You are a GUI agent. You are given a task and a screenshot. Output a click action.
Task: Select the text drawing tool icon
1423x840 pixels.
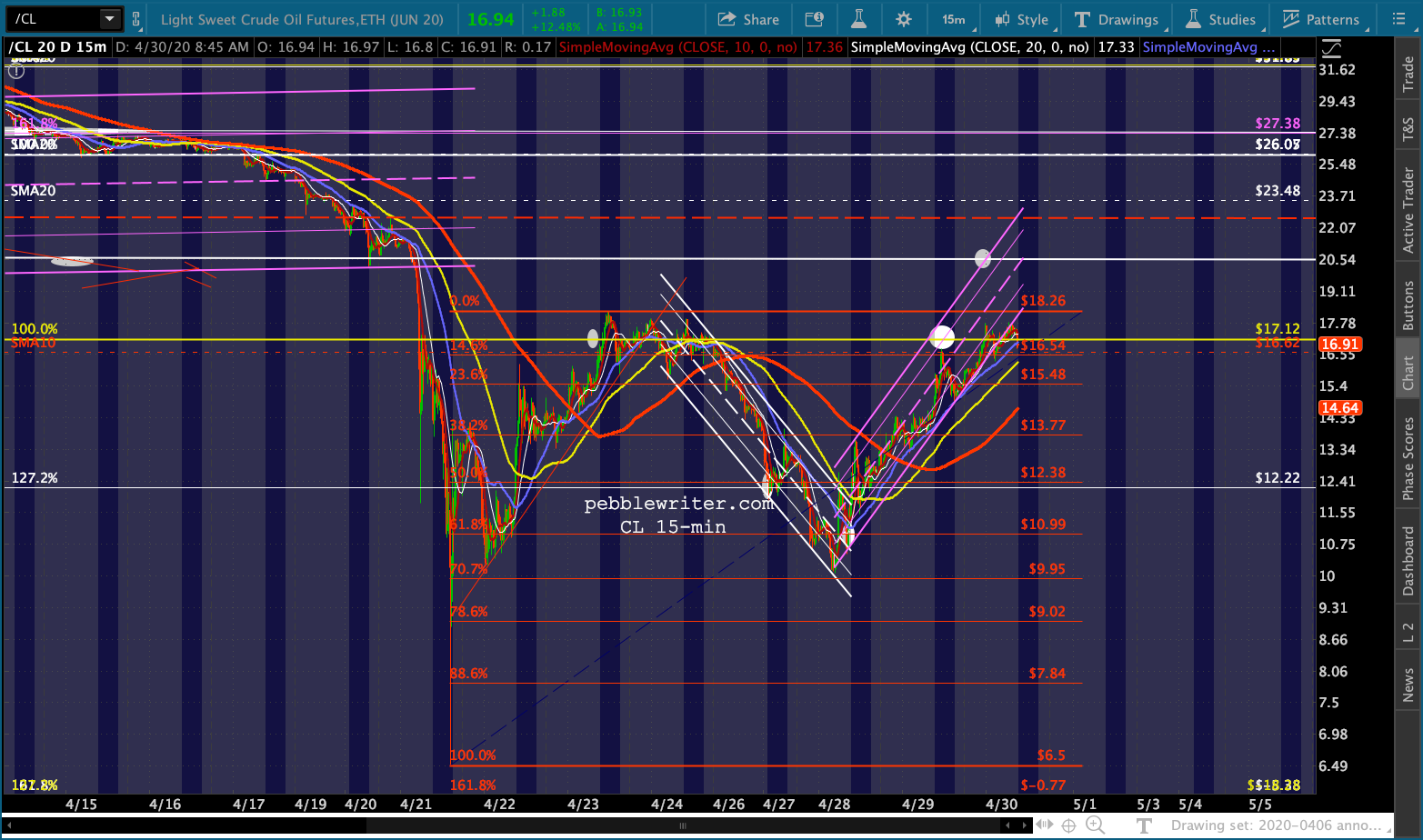point(1144,825)
